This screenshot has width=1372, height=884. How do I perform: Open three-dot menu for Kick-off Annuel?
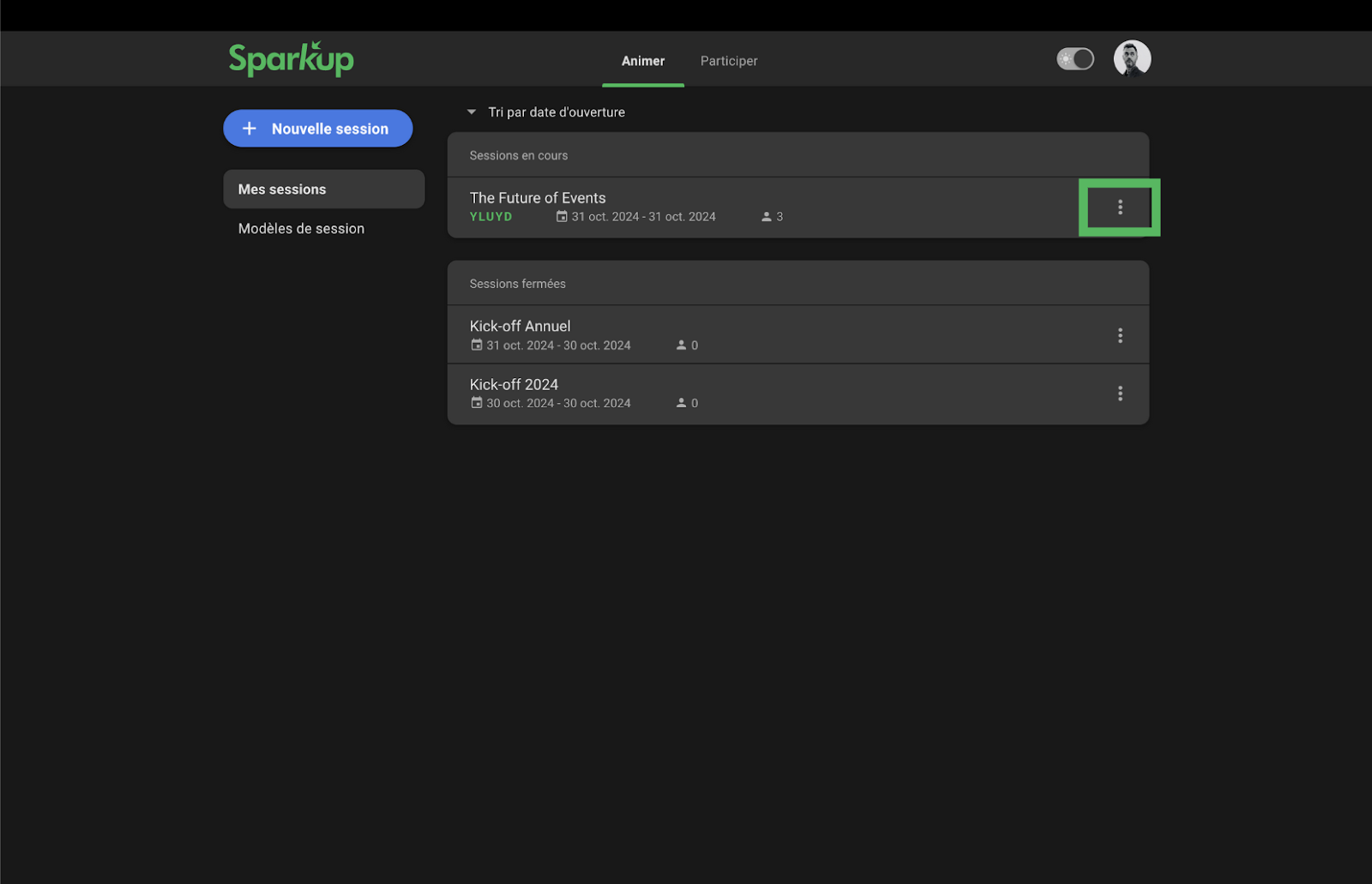pos(1119,335)
